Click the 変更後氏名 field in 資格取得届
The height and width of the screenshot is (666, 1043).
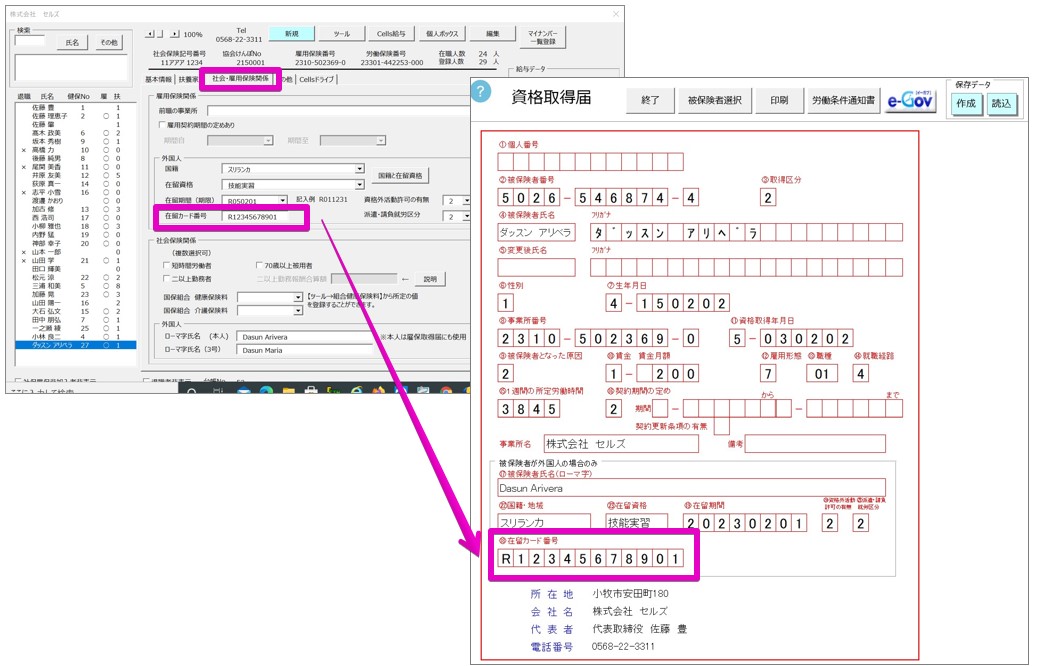click(536, 267)
